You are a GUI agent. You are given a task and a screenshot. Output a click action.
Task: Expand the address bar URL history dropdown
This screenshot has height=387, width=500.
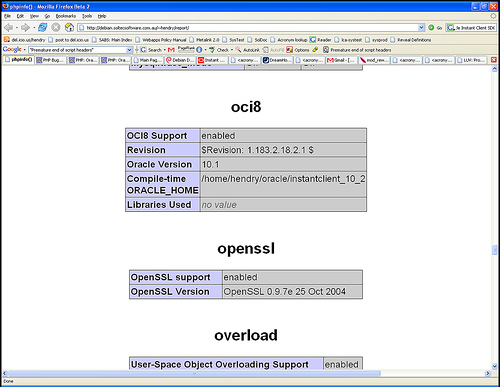[x=421, y=28]
